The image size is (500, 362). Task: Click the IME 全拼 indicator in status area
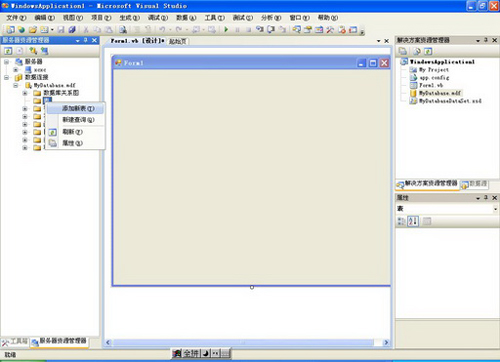click(191, 354)
